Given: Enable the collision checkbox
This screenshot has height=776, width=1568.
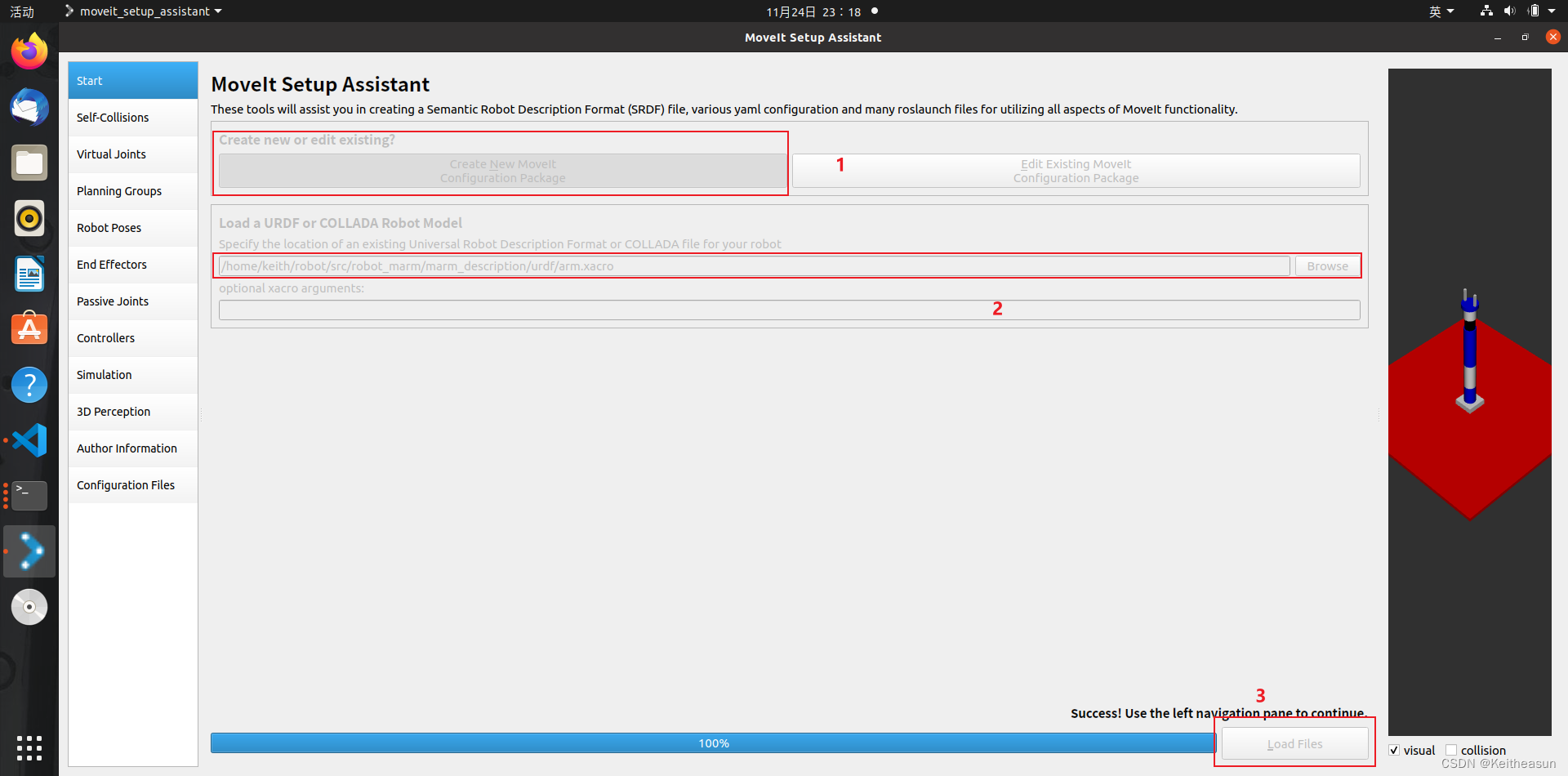Looking at the screenshot, I should [1451, 750].
